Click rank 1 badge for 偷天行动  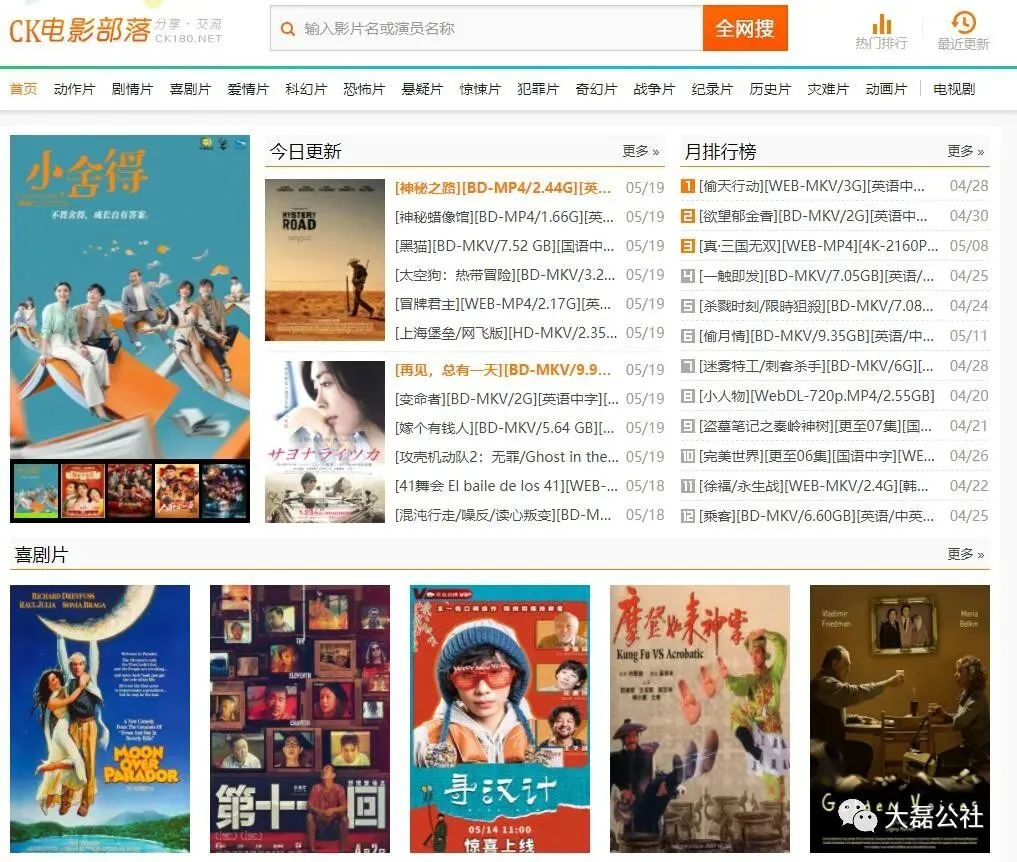(x=688, y=186)
